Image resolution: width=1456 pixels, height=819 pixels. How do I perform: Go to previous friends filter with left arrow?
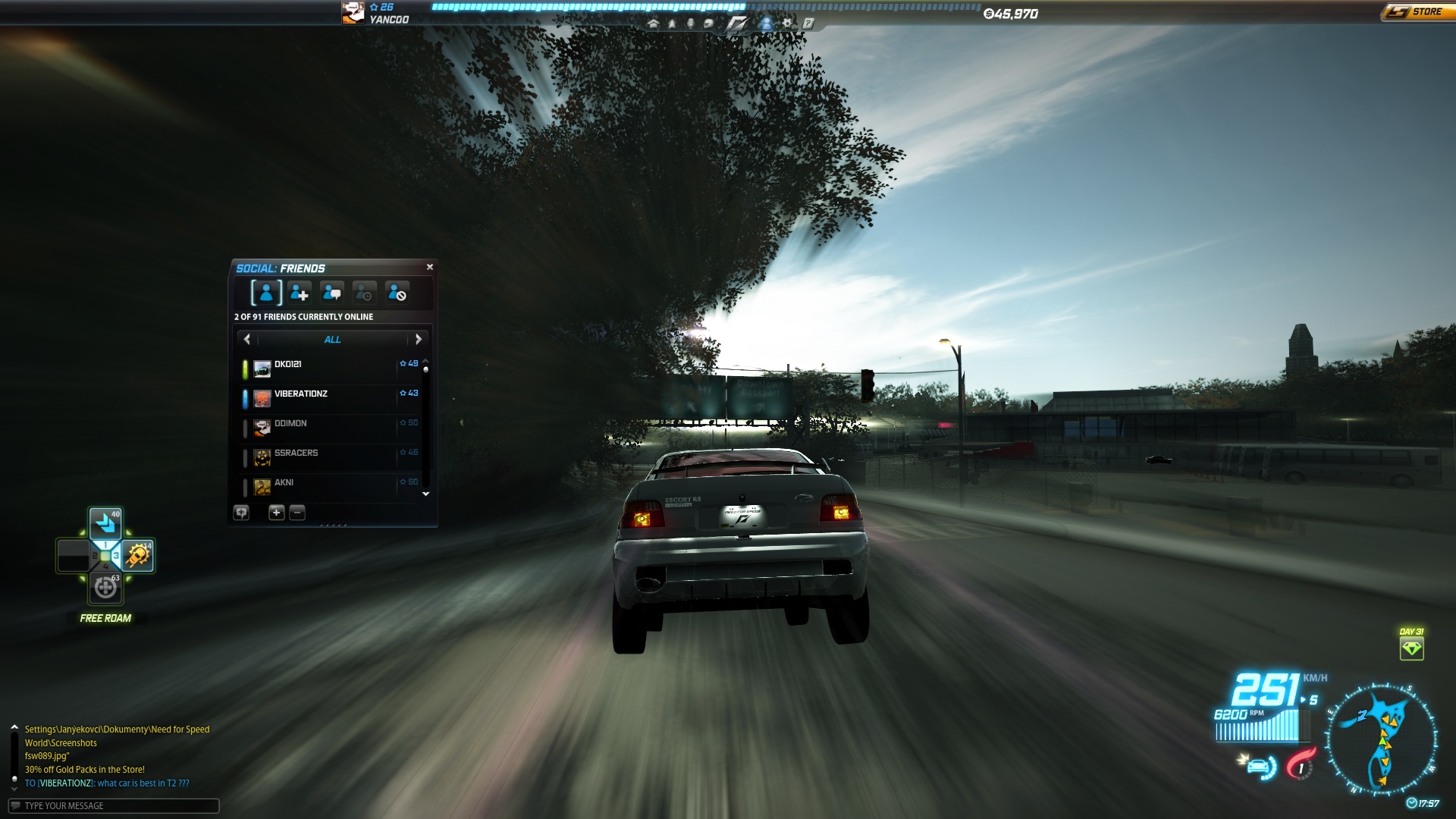247,340
